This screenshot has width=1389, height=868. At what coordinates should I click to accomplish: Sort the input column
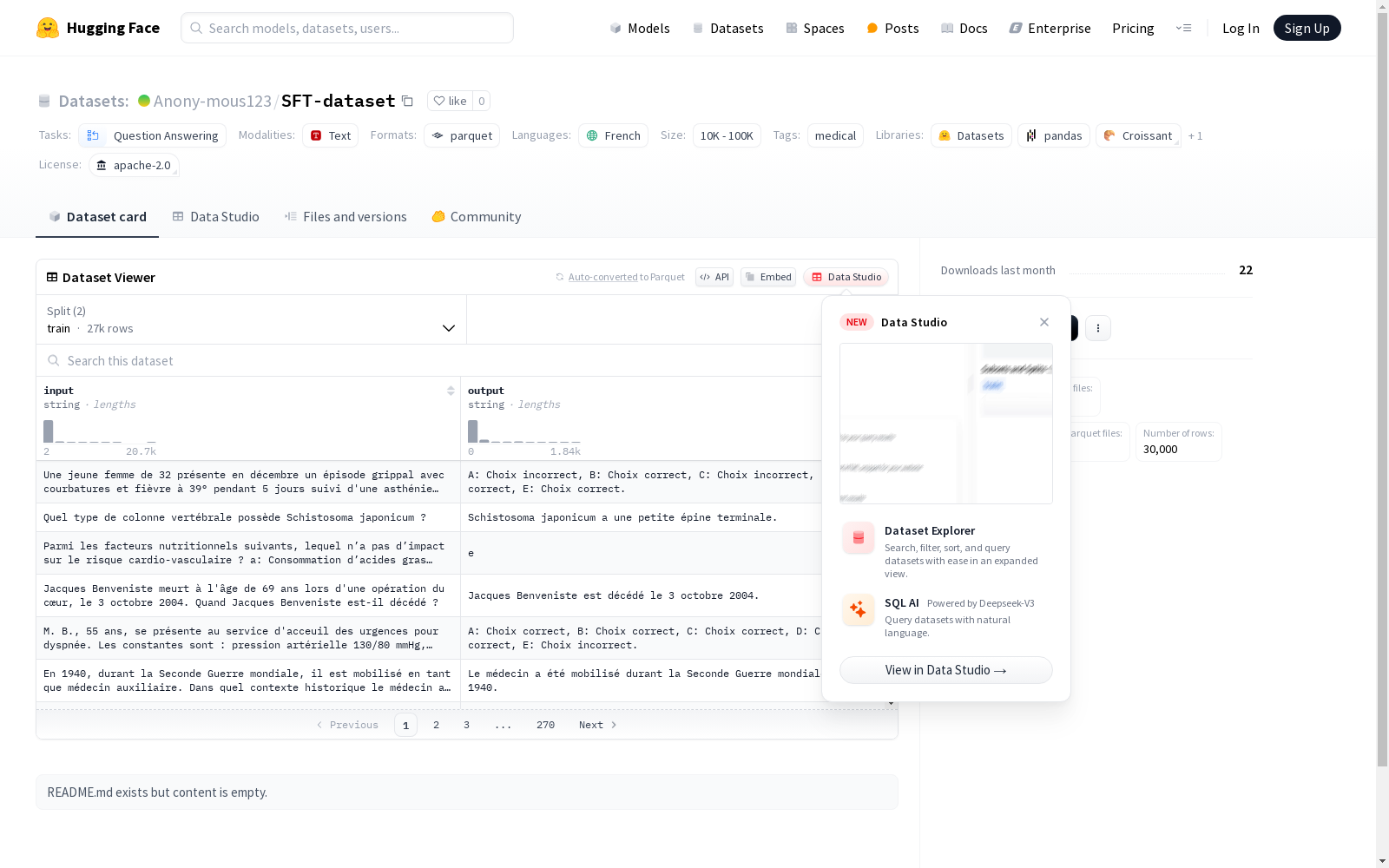[x=451, y=391]
